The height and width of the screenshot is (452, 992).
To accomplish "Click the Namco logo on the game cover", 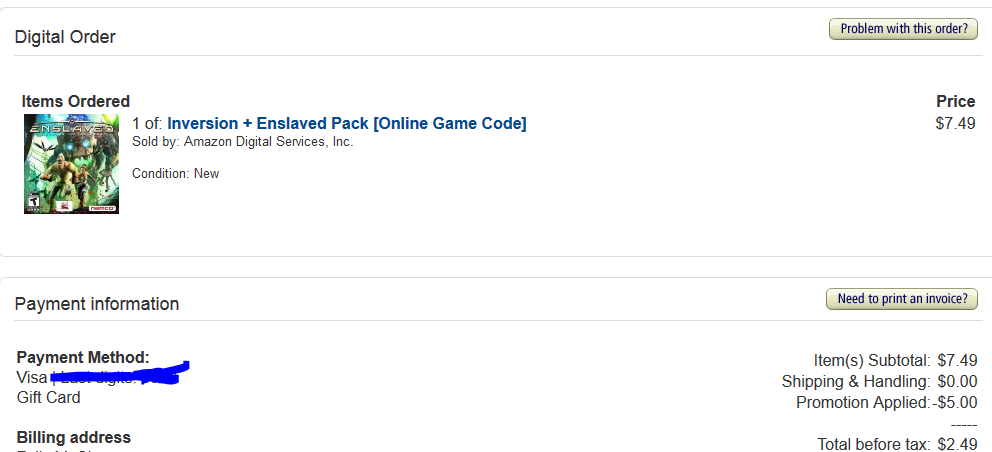I will 102,208.
